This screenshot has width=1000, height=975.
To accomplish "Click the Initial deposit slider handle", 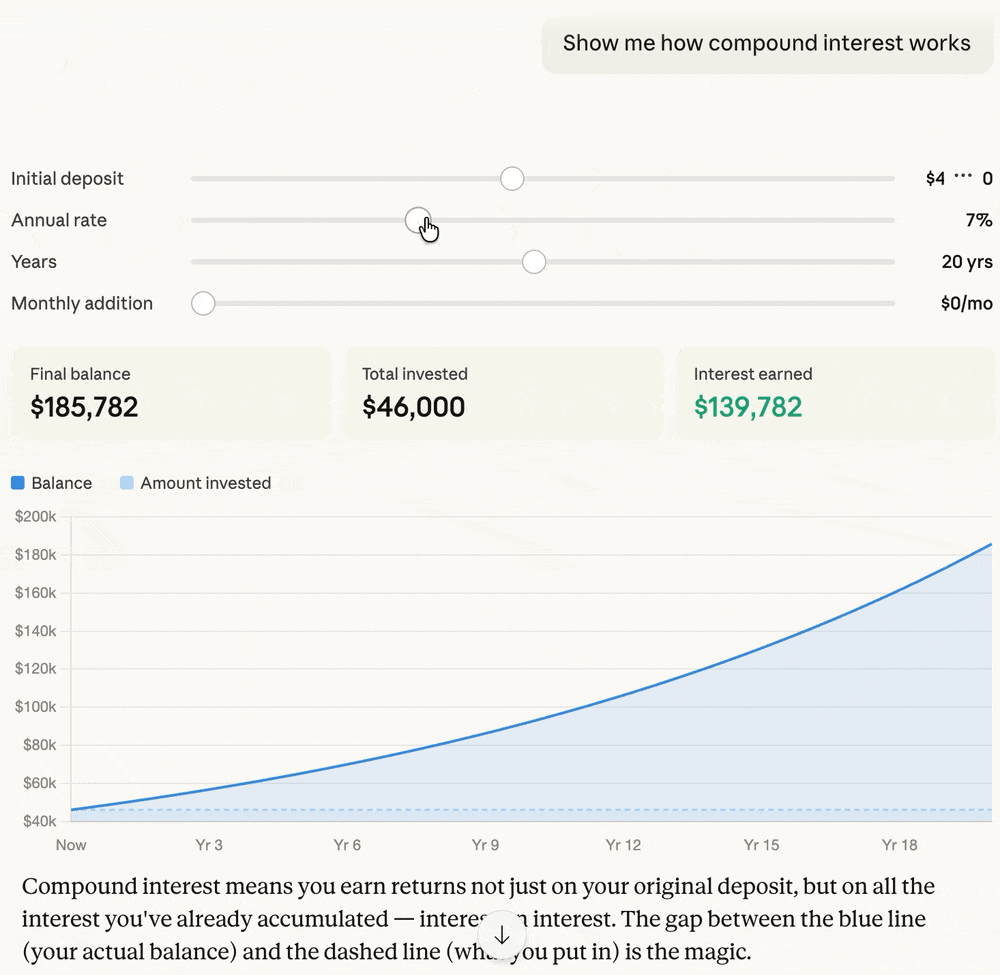I will (x=512, y=179).
